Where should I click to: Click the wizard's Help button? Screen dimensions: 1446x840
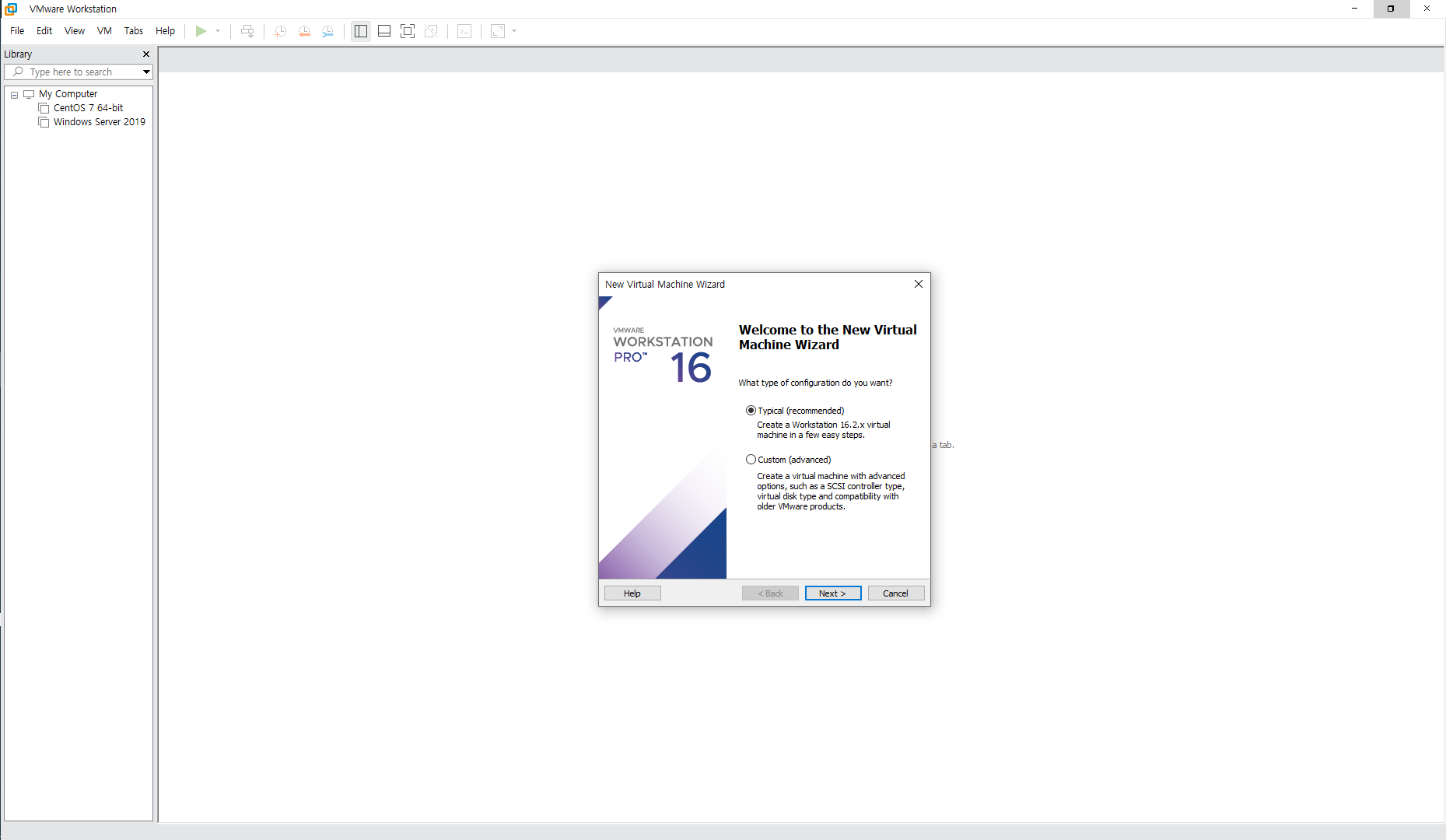click(x=632, y=593)
